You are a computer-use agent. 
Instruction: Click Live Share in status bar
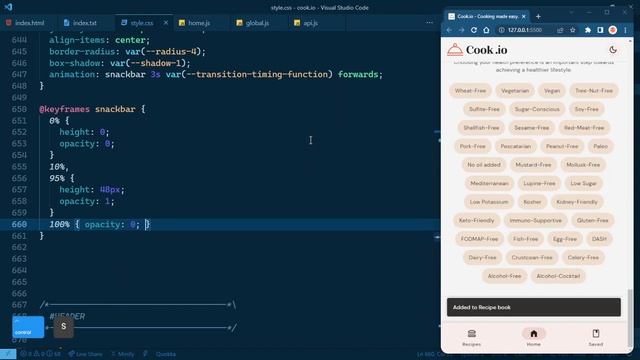(x=85, y=354)
